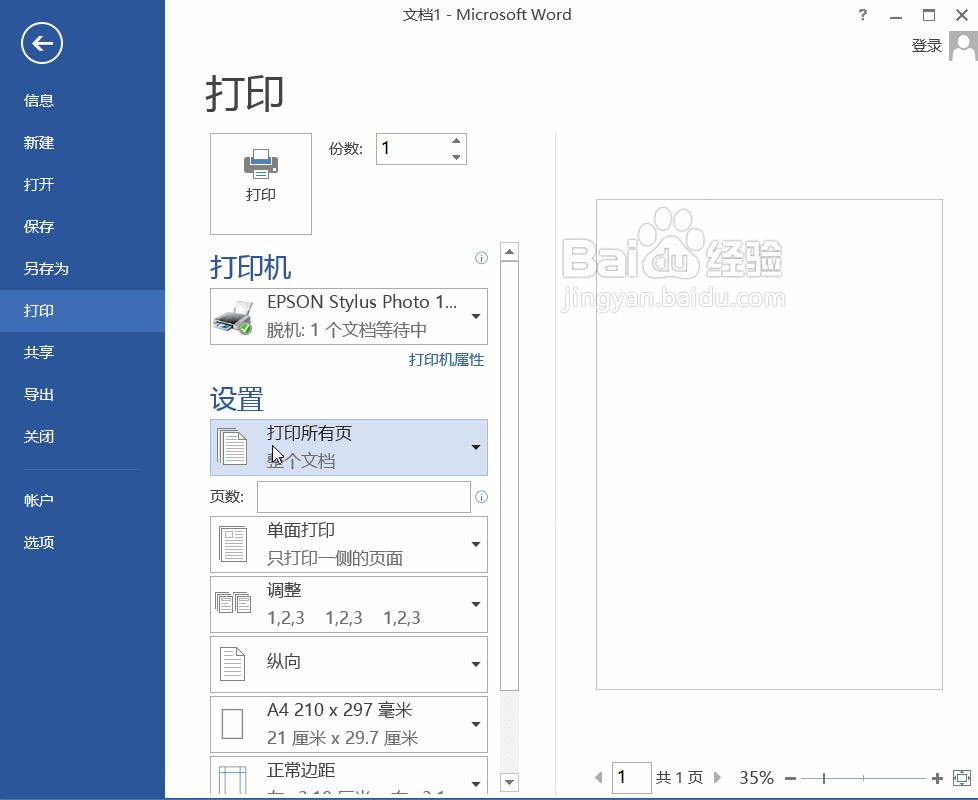Open the 帐户 page

click(39, 500)
